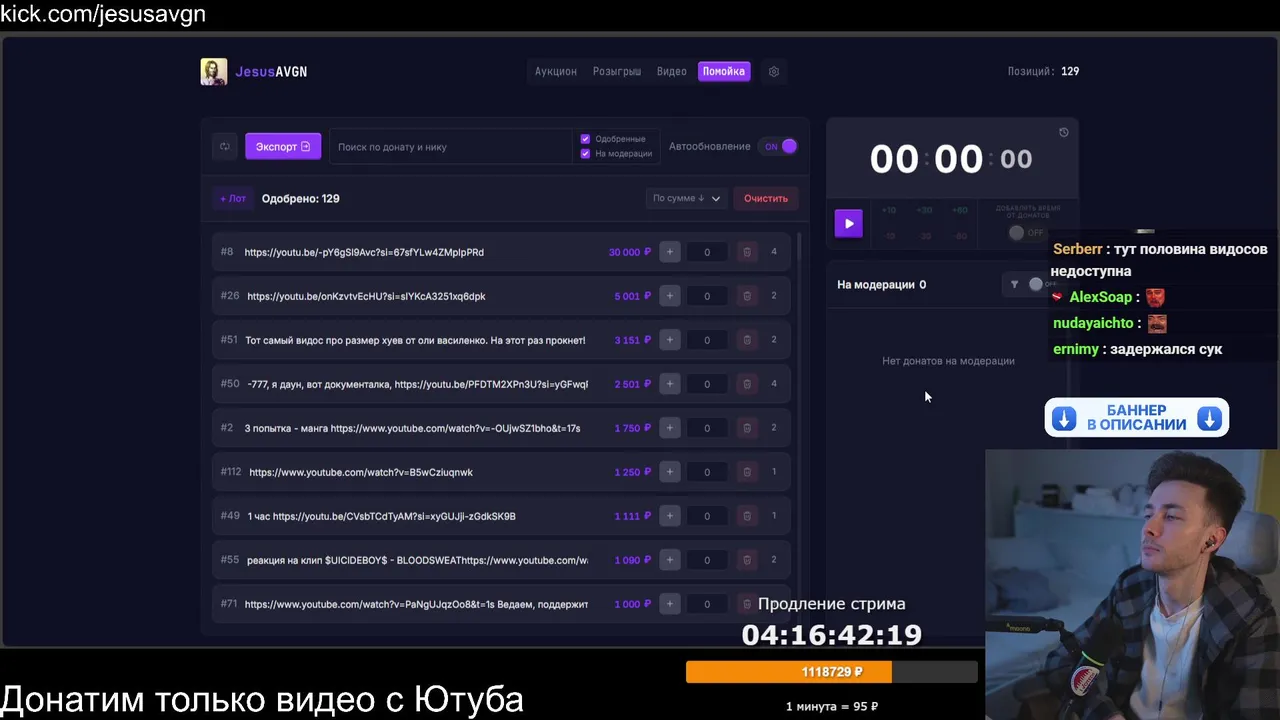Click the refresh icon left of Экспорт
The image size is (1280, 720).
pyautogui.click(x=225, y=147)
